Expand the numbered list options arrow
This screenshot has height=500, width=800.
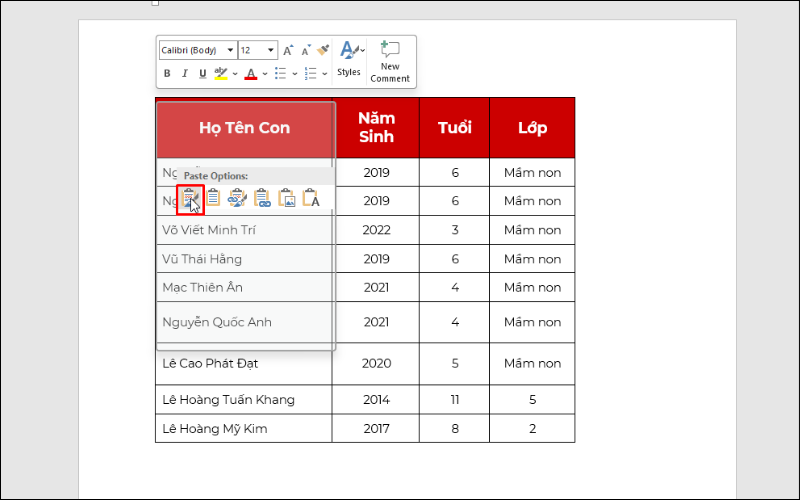325,74
